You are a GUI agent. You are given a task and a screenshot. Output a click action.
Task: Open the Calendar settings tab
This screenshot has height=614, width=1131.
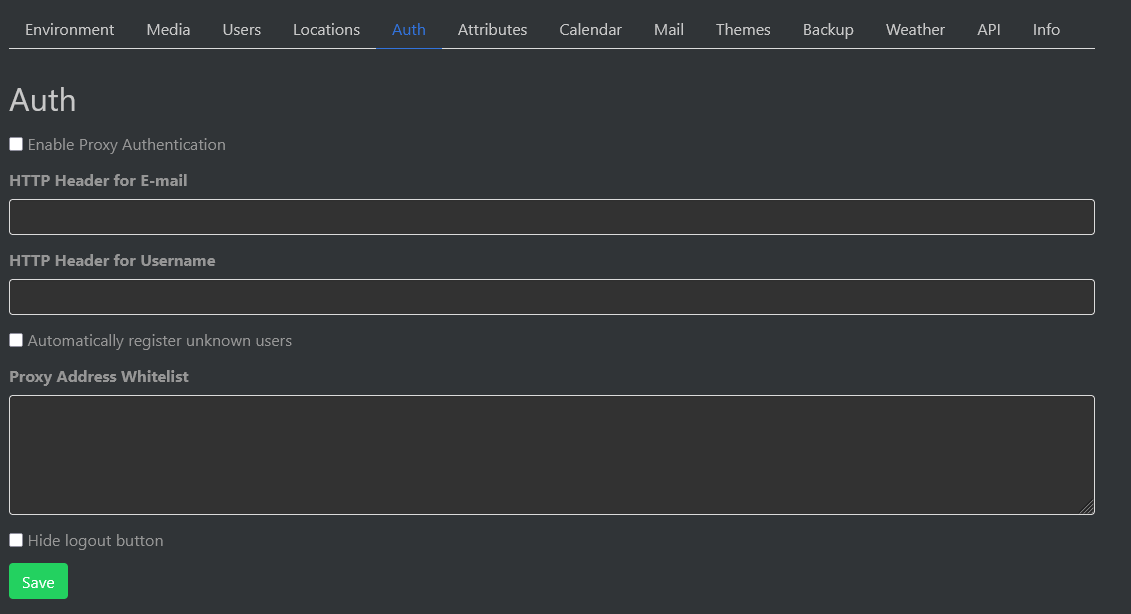(x=590, y=29)
